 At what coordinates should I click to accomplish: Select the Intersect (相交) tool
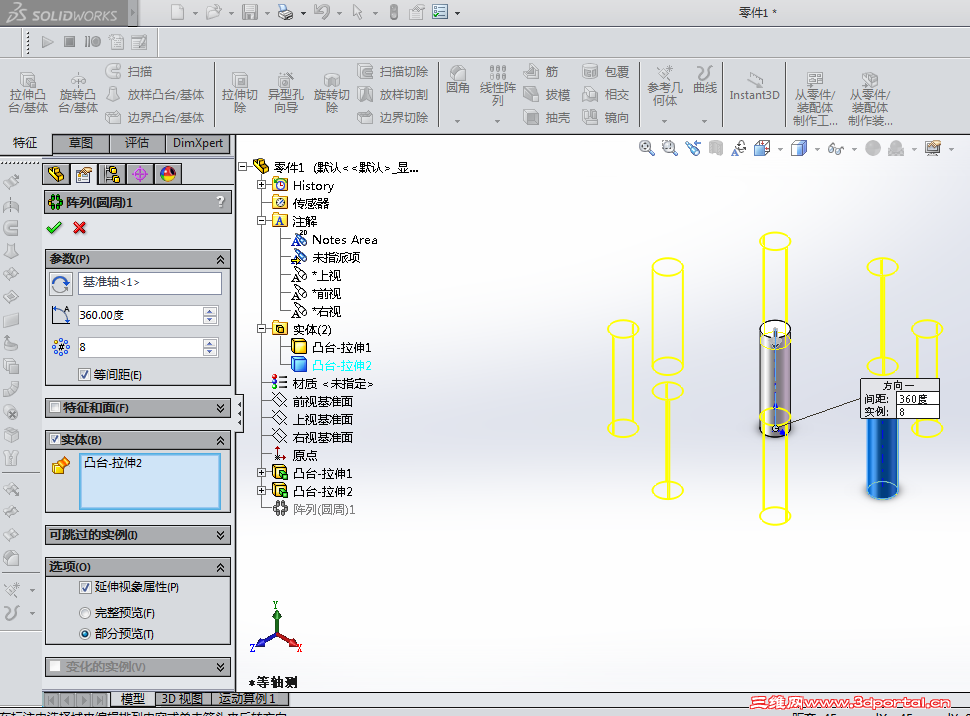click(606, 94)
